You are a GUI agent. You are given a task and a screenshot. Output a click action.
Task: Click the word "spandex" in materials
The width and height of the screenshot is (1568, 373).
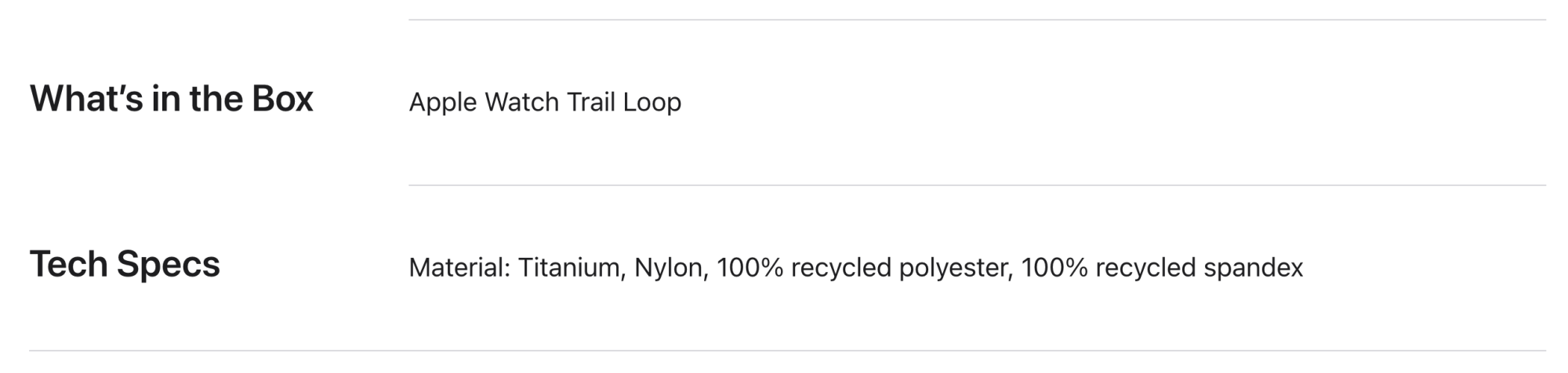pos(1253,268)
